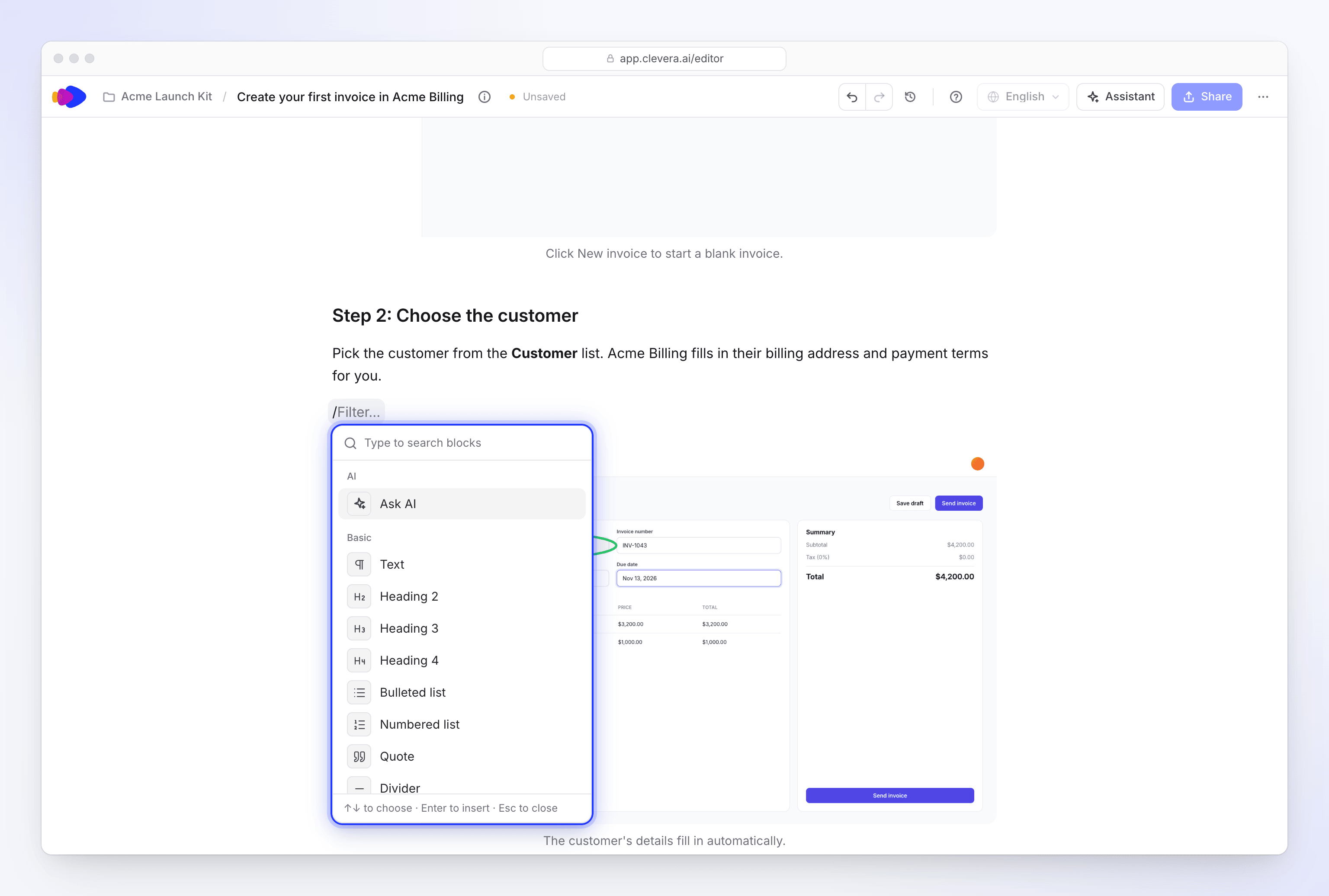This screenshot has height=896, width=1329.
Task: Click the quote block icon
Action: click(x=359, y=757)
